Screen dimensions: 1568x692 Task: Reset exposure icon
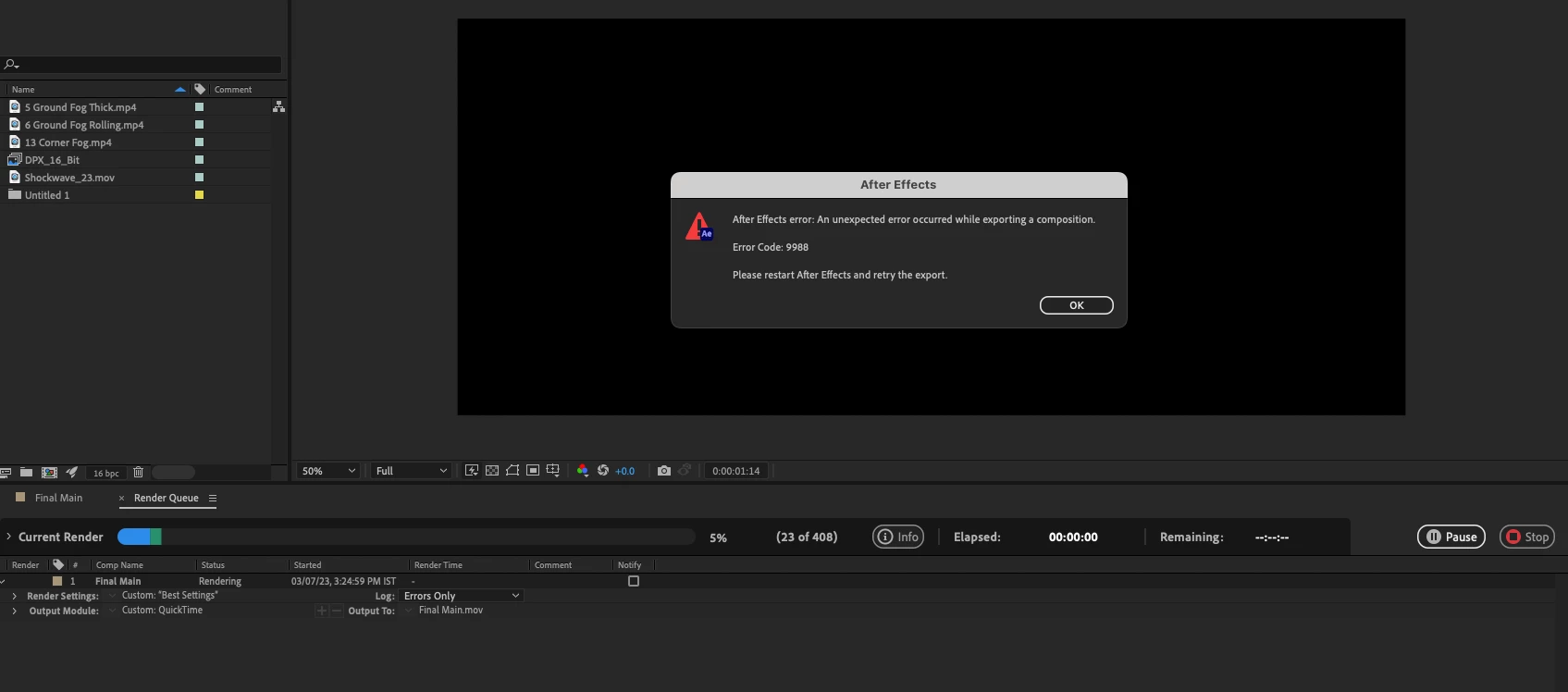[x=602, y=470]
